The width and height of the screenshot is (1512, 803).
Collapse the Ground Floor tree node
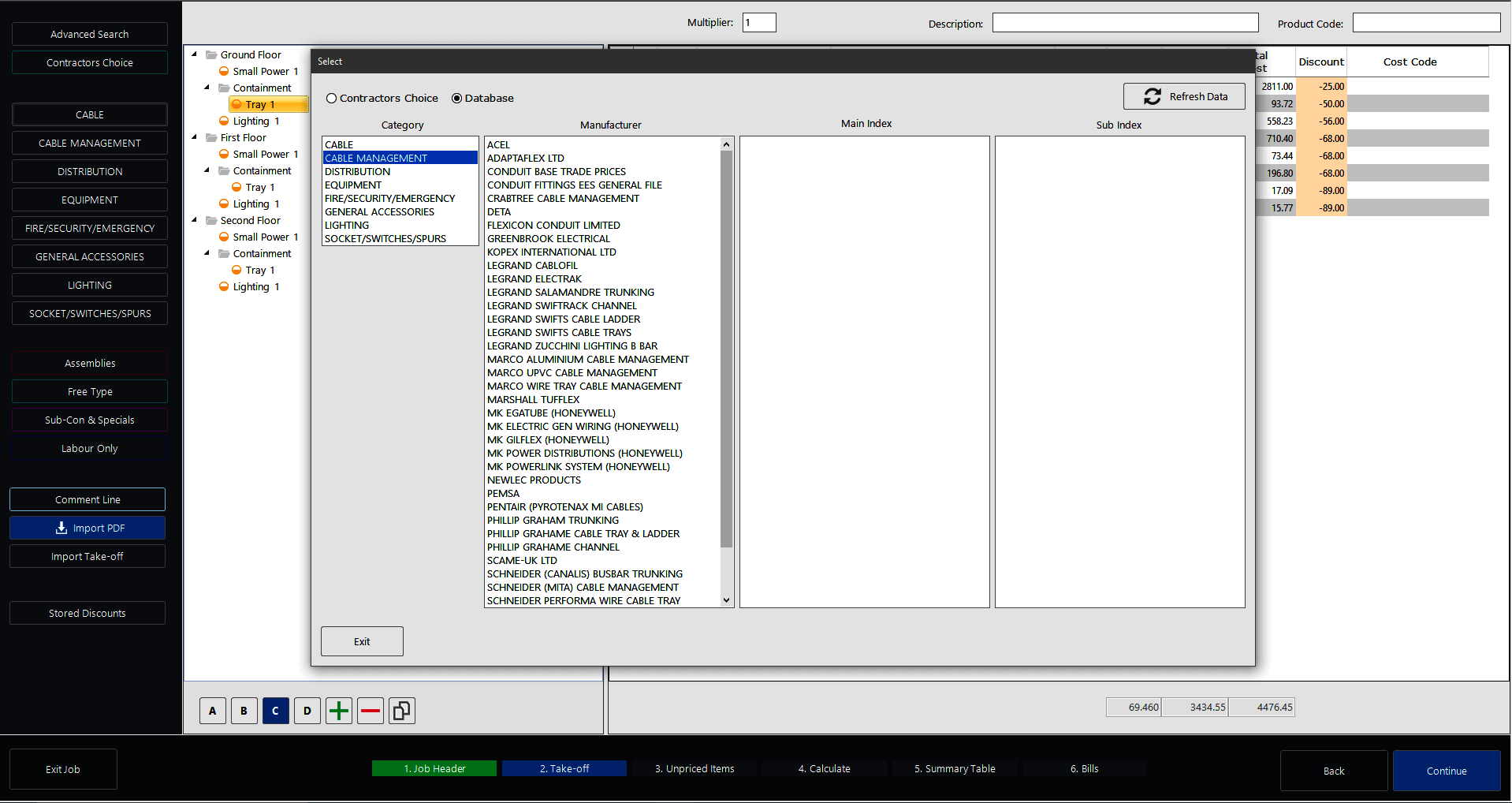pos(195,54)
